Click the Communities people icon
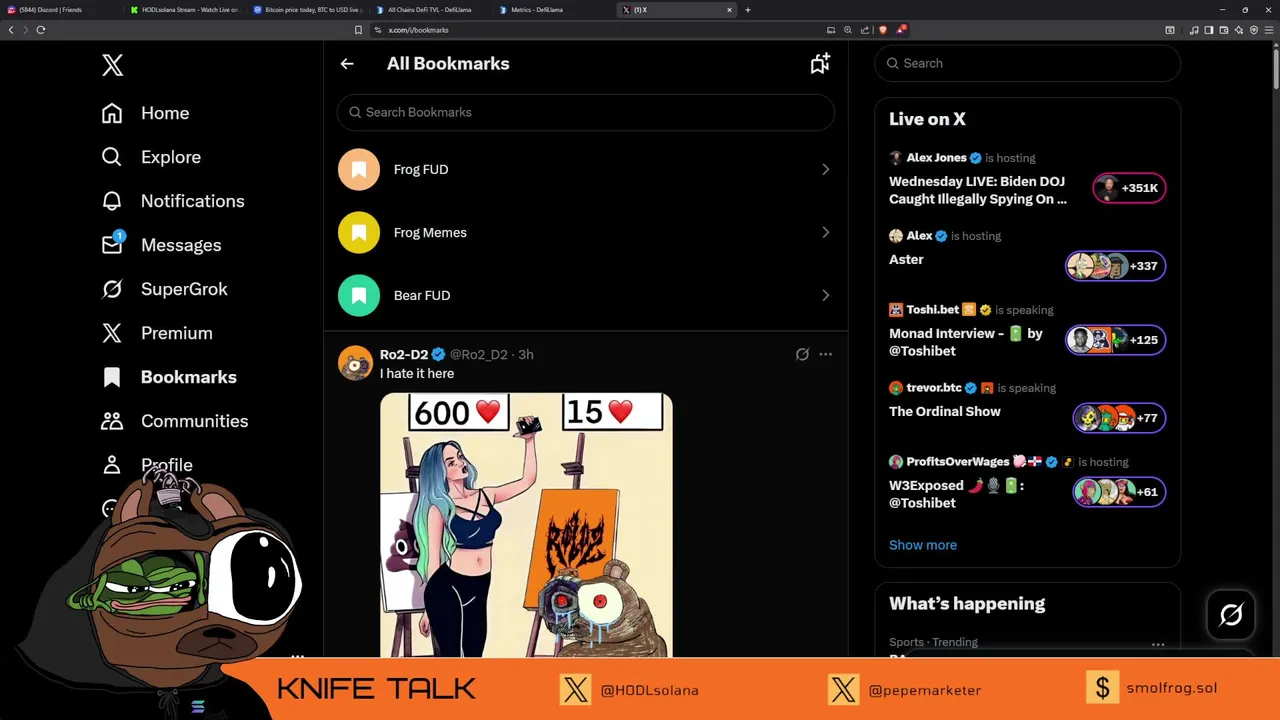Image resolution: width=1280 pixels, height=720 pixels. coord(112,421)
